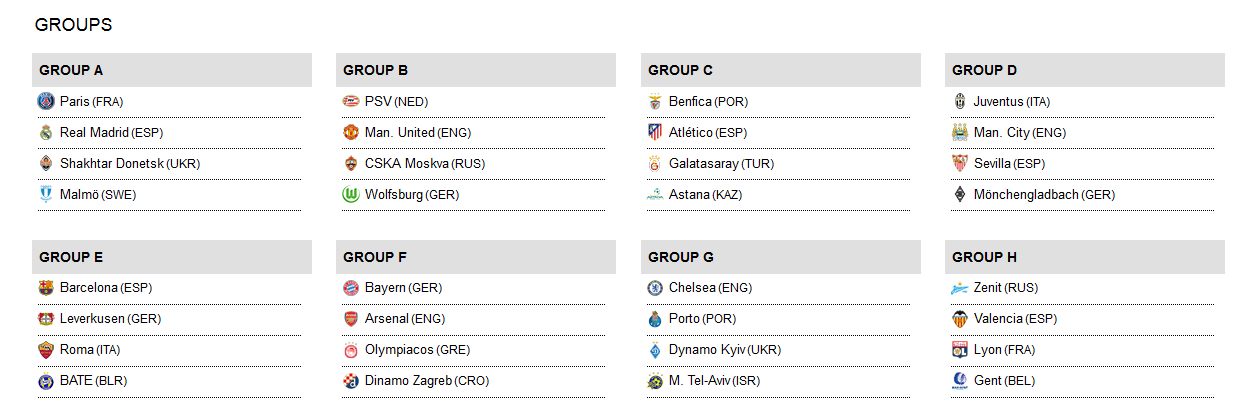Select the Man. City team name
This screenshot has height=419, width=1257.
pyautogui.click(x=1001, y=133)
